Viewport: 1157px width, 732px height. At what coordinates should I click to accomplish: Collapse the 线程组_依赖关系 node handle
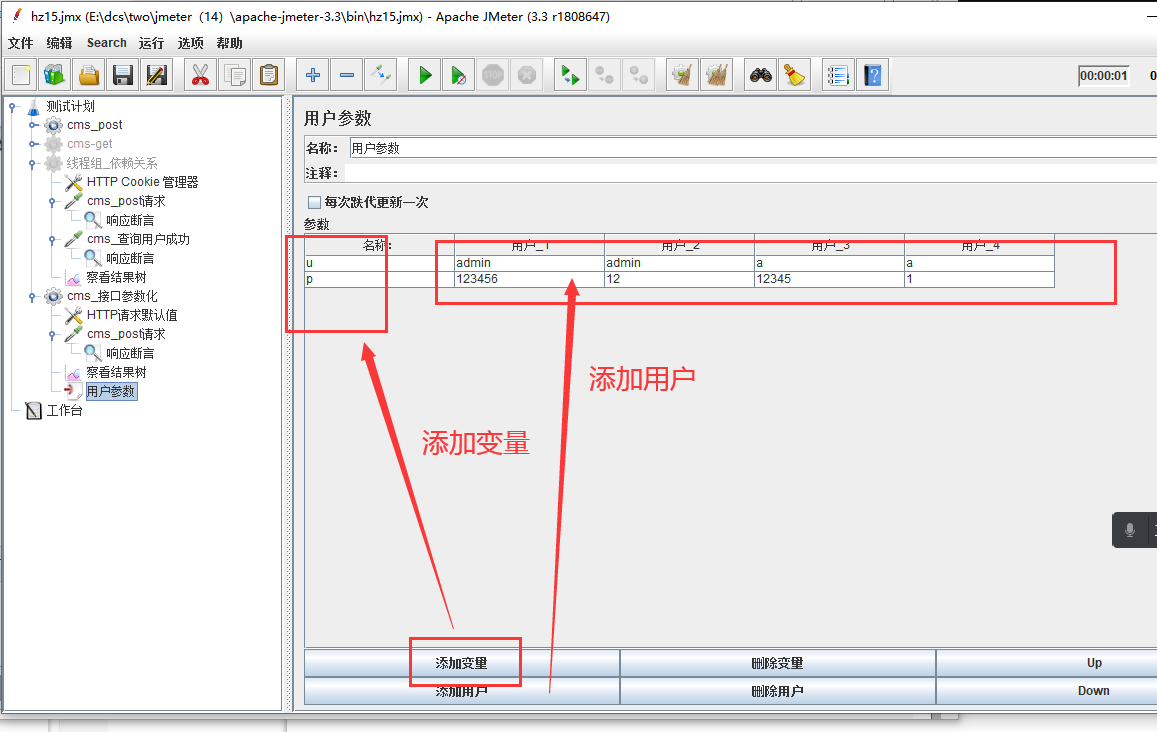[32, 163]
